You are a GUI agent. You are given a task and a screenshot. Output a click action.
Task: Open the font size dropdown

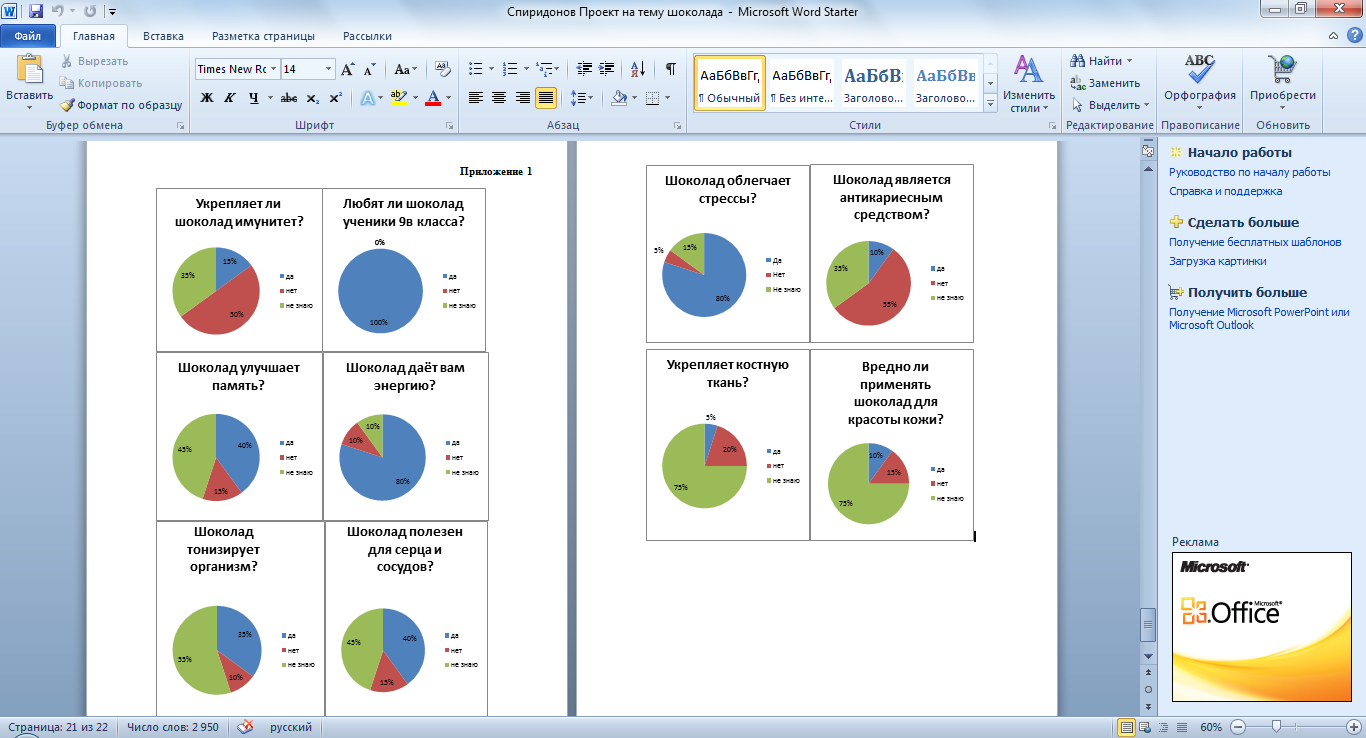328,69
